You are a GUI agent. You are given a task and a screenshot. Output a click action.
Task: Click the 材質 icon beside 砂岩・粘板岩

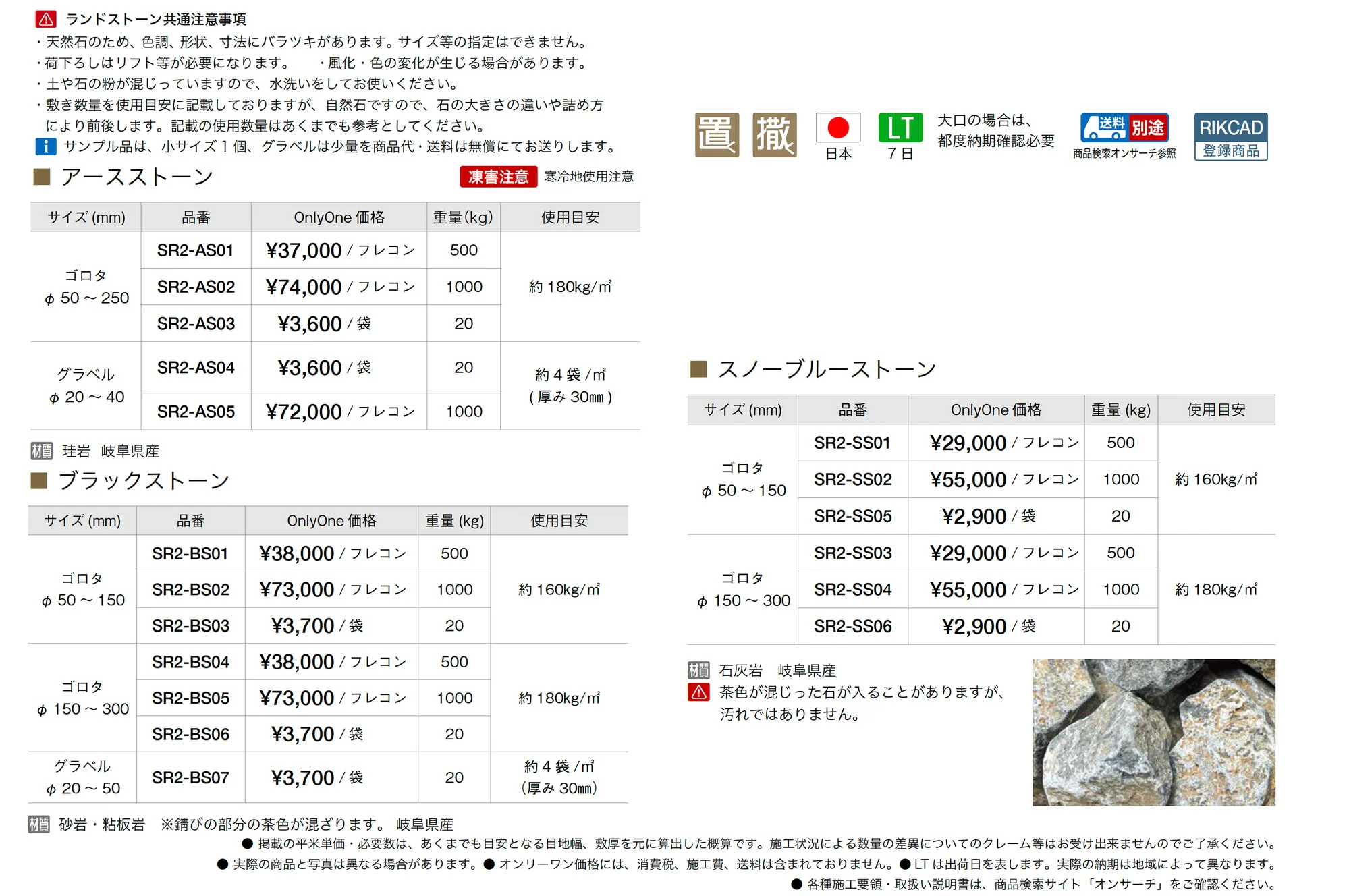[x=38, y=824]
